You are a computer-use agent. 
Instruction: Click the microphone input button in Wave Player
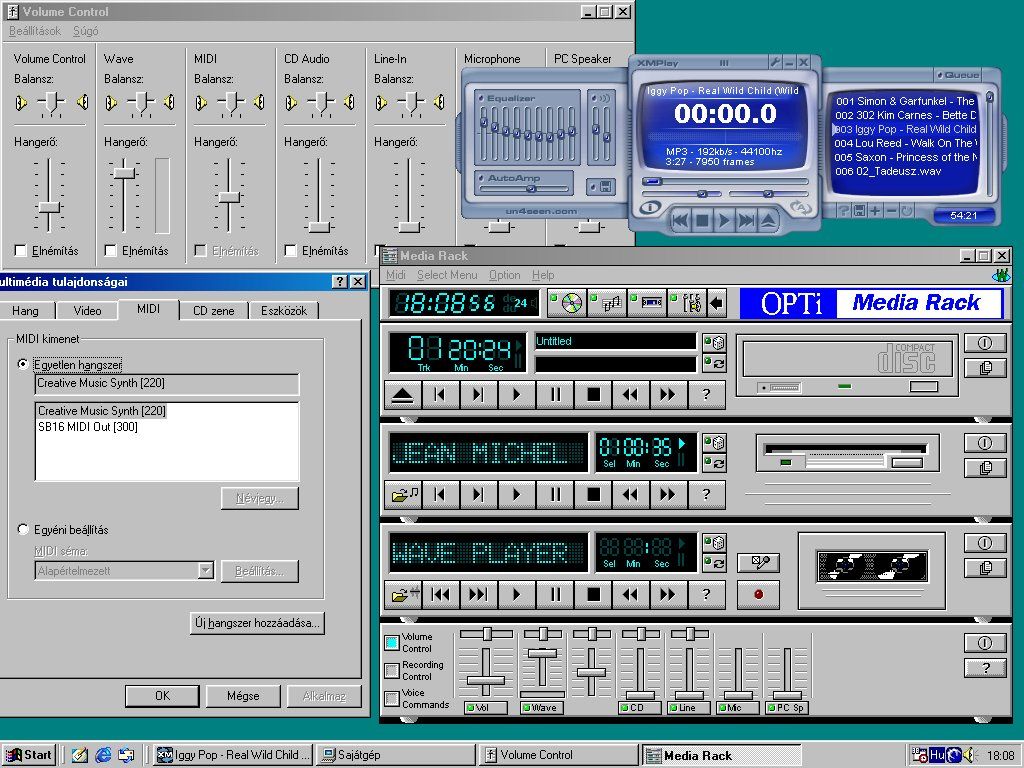(x=758, y=562)
